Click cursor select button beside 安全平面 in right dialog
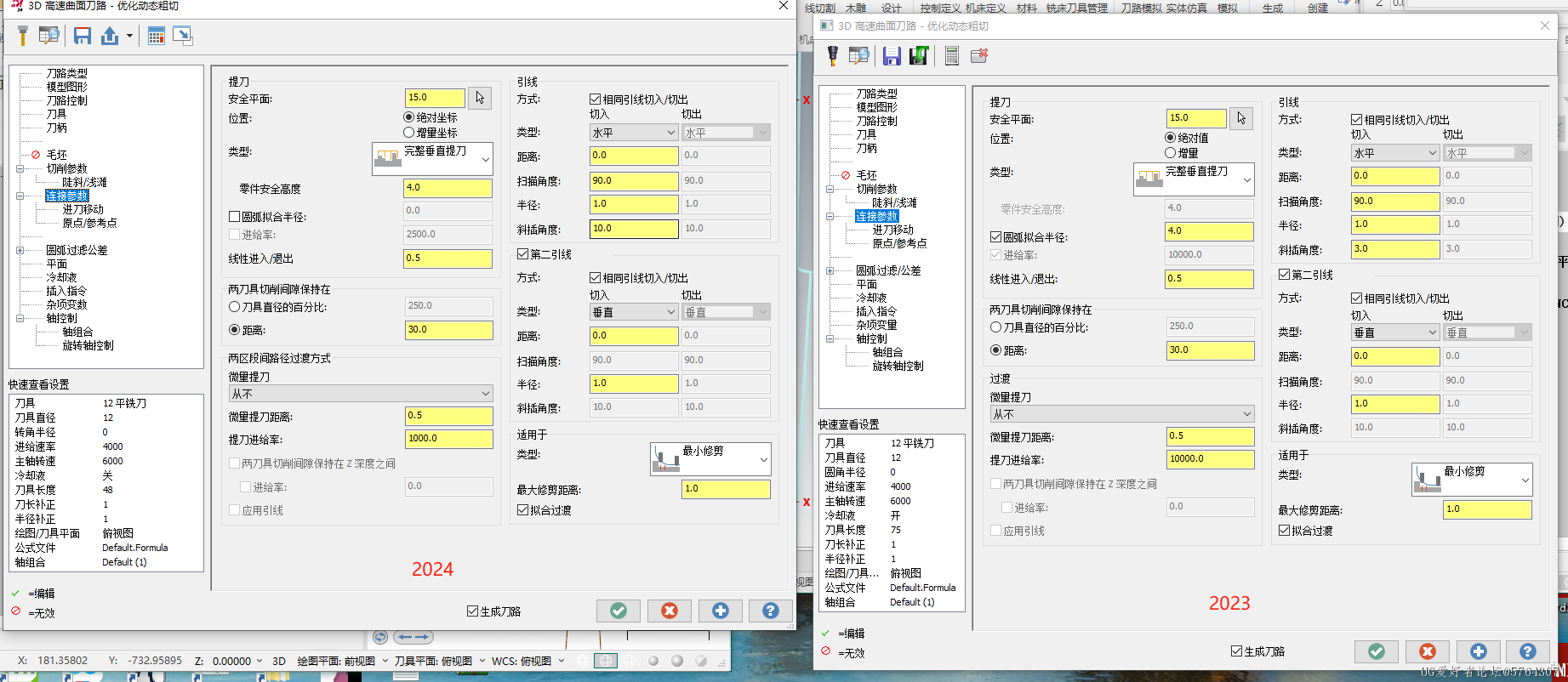Image resolution: width=1568 pixels, height=682 pixels. (x=1241, y=118)
